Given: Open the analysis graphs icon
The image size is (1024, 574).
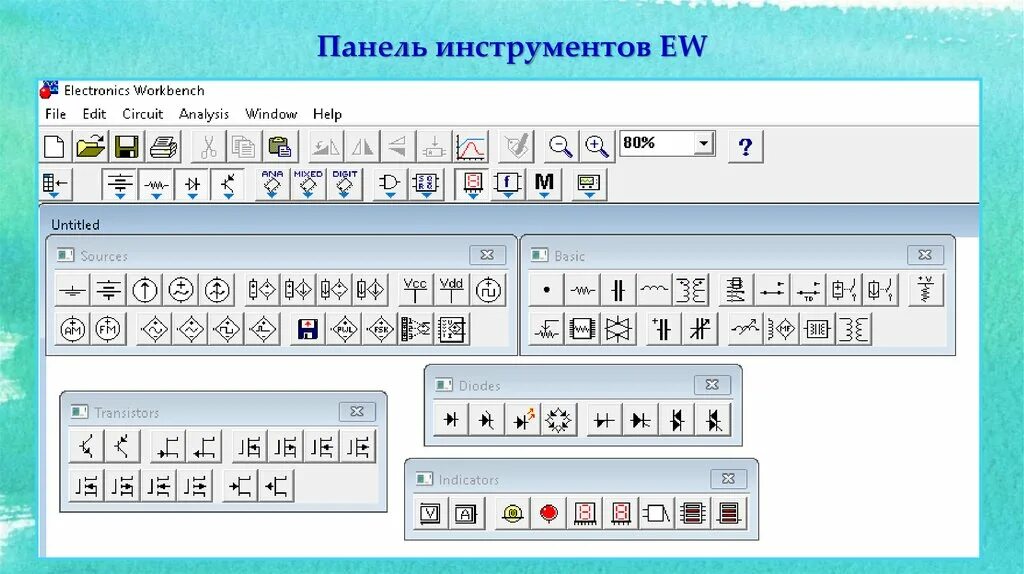Looking at the screenshot, I should point(471,146).
